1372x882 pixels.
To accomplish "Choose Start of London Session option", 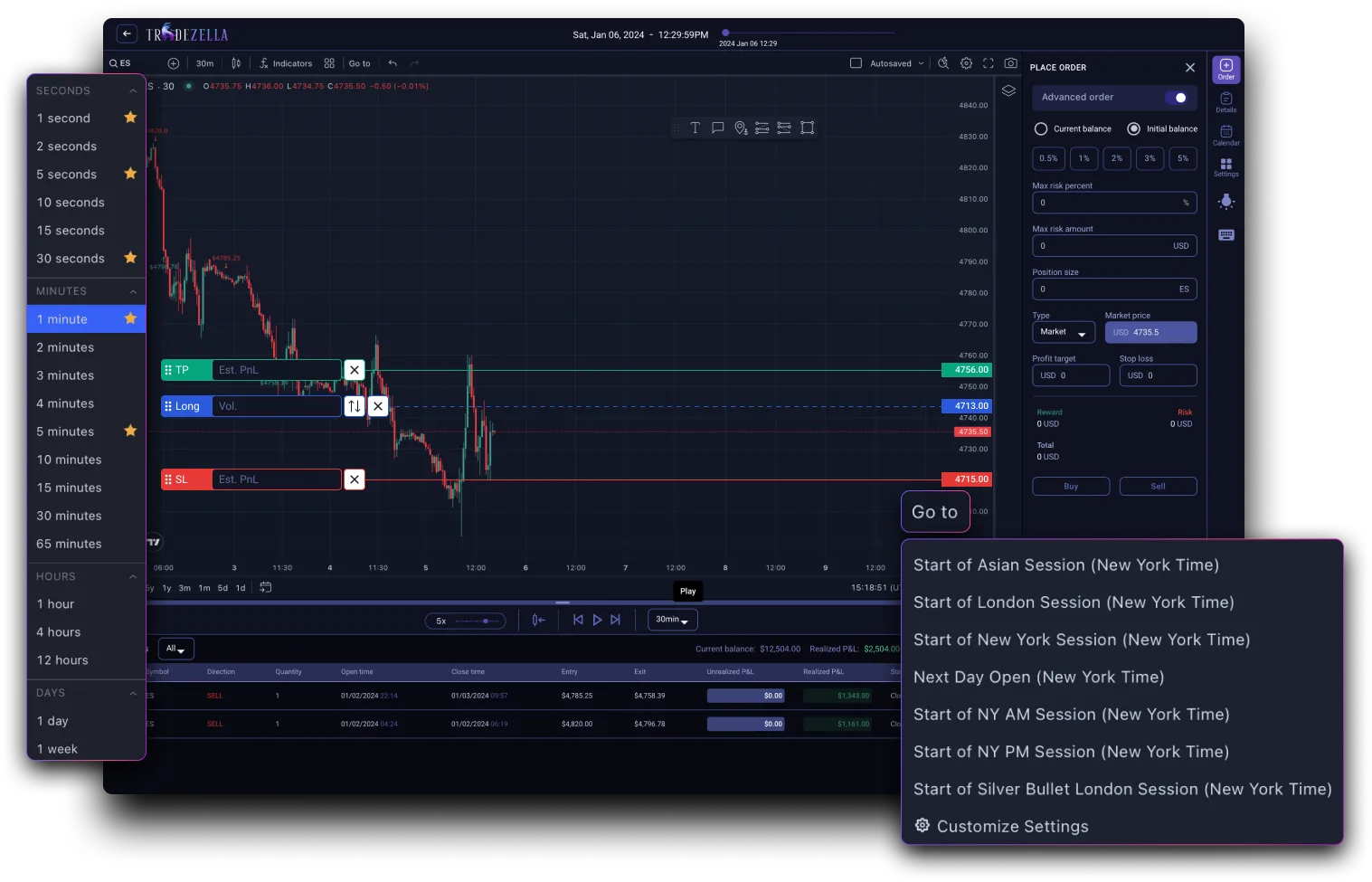I will [x=1073, y=602].
